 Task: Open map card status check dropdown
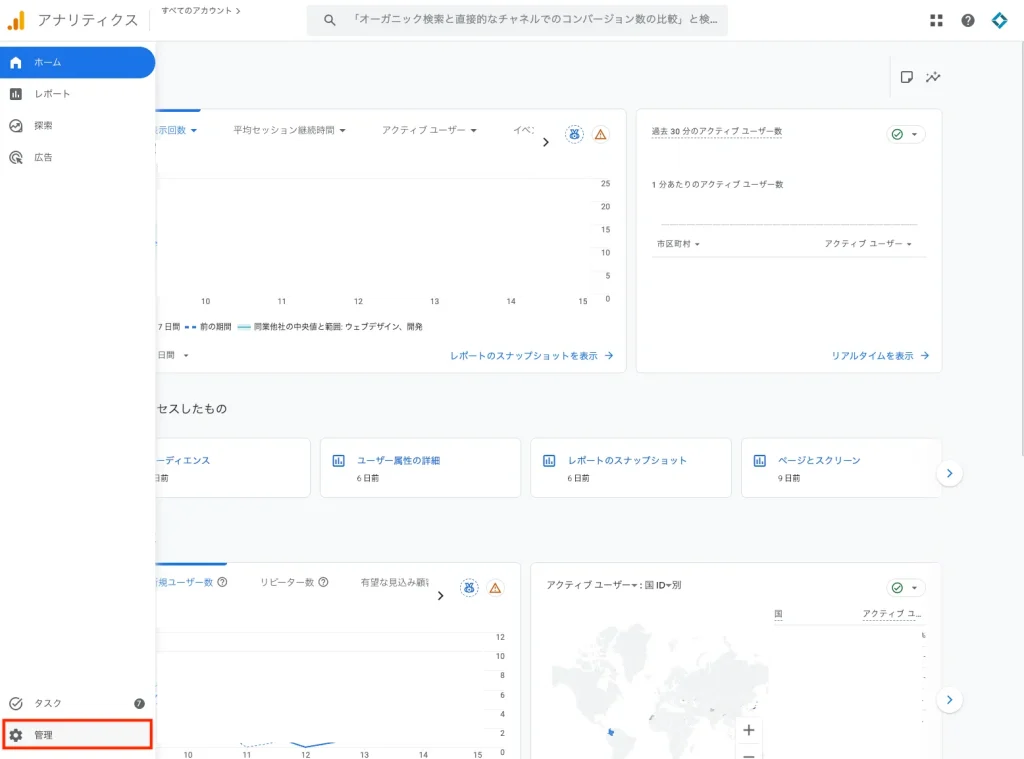[905, 588]
